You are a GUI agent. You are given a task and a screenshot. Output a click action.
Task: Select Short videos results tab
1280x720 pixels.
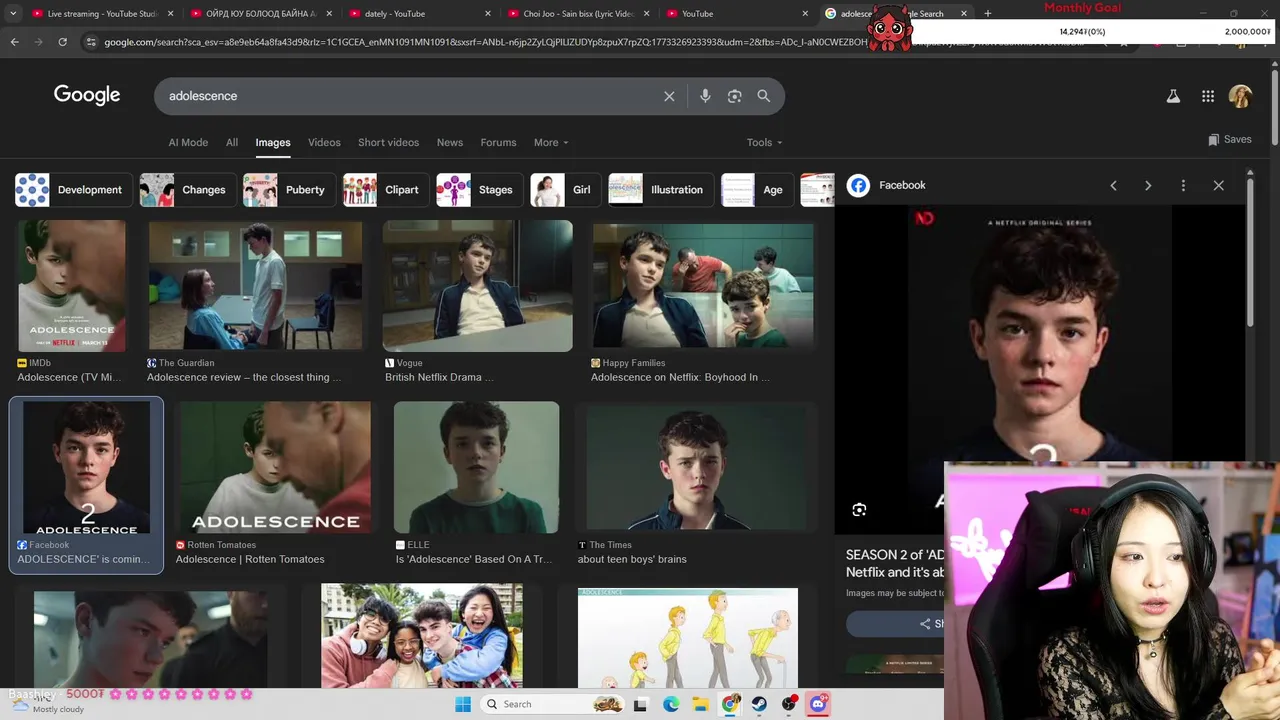(x=388, y=142)
